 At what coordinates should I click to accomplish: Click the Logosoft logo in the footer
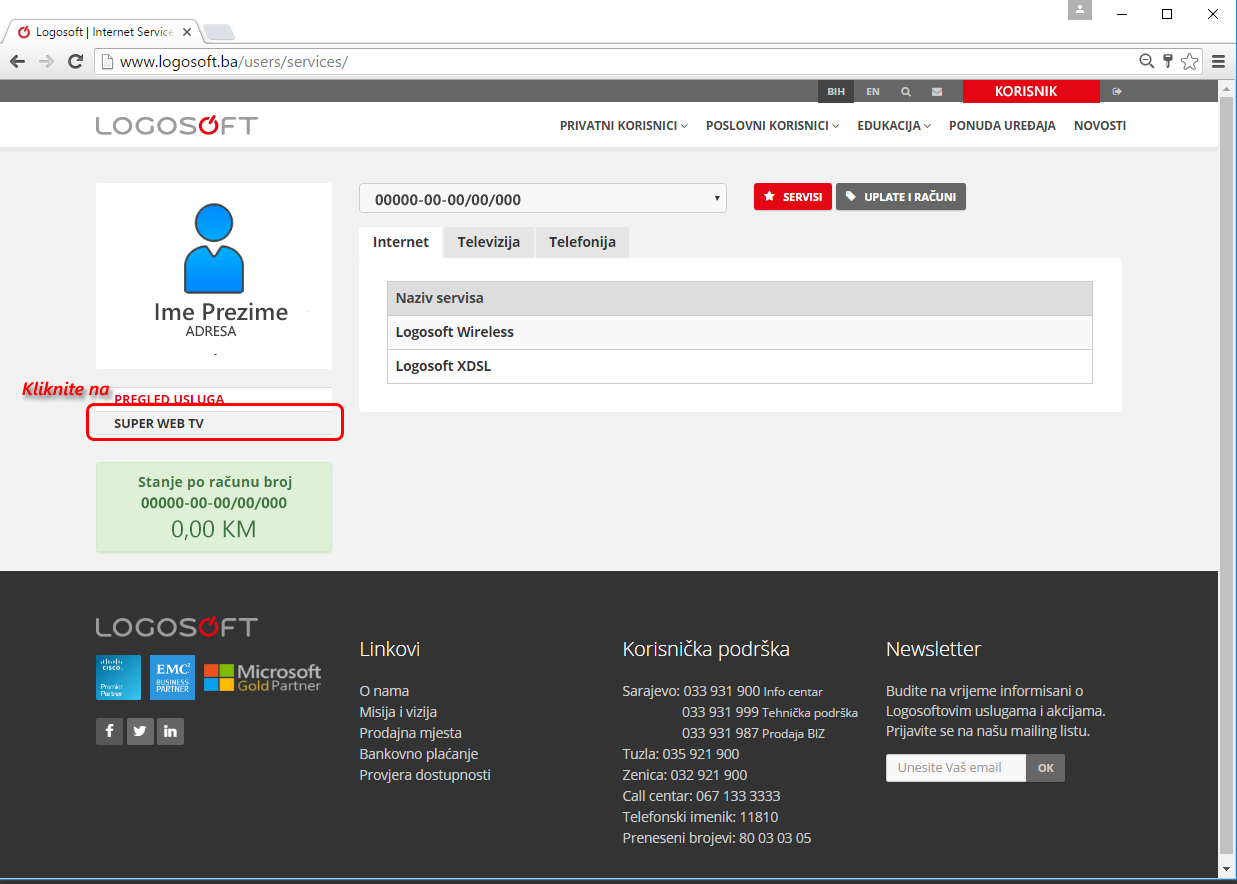[177, 627]
